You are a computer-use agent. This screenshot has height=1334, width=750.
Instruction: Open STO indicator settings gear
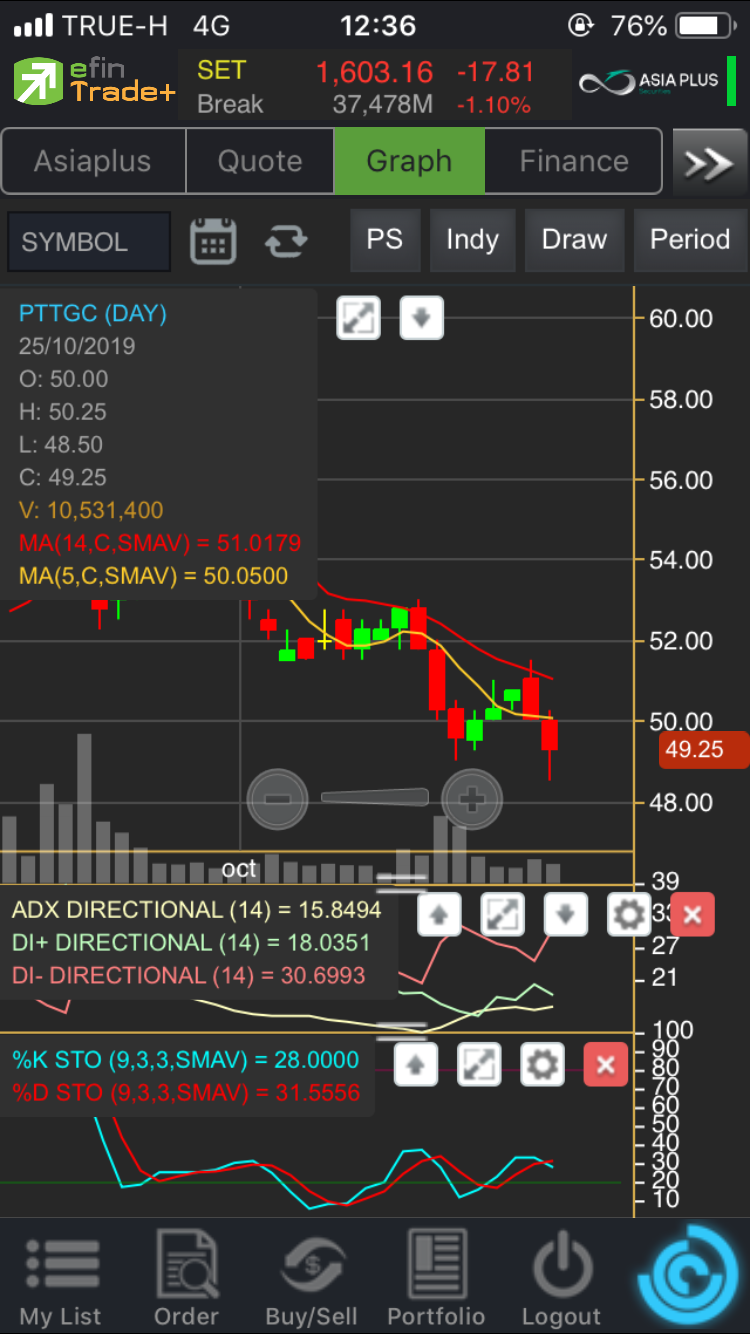tap(543, 1064)
